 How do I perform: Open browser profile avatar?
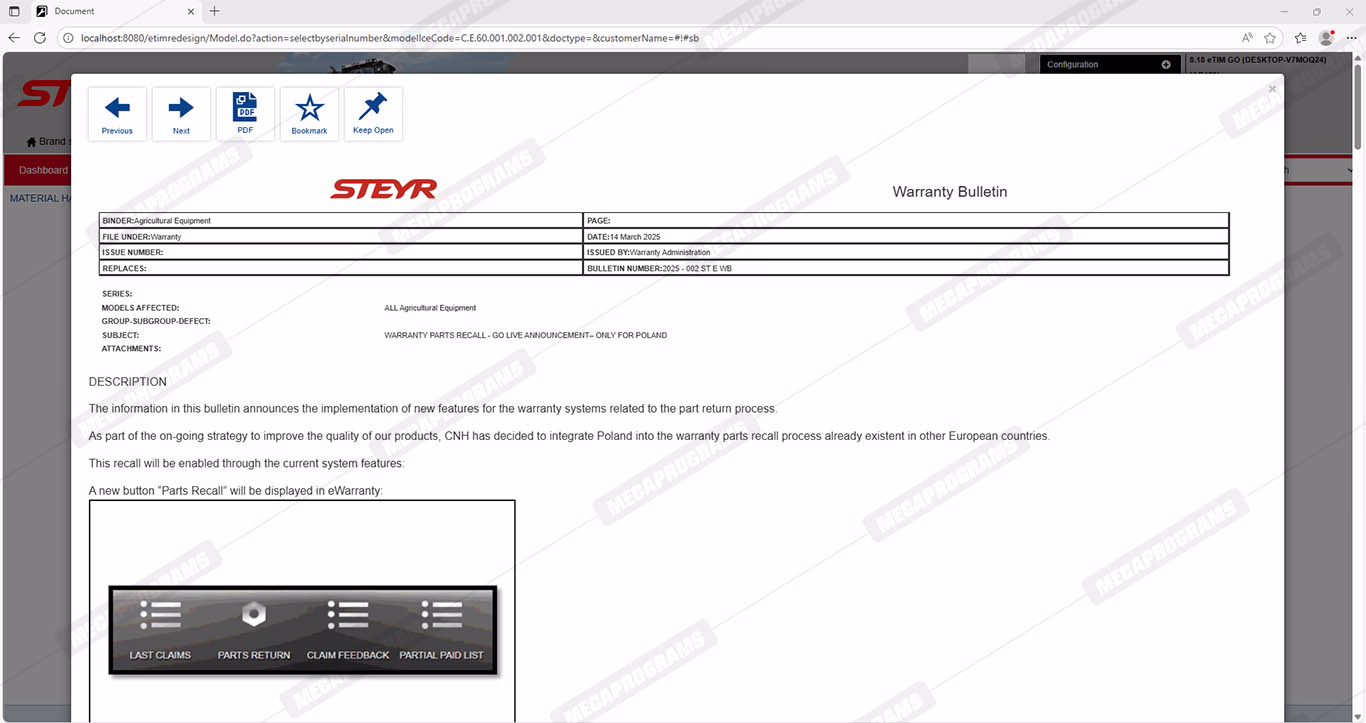[x=1326, y=38]
